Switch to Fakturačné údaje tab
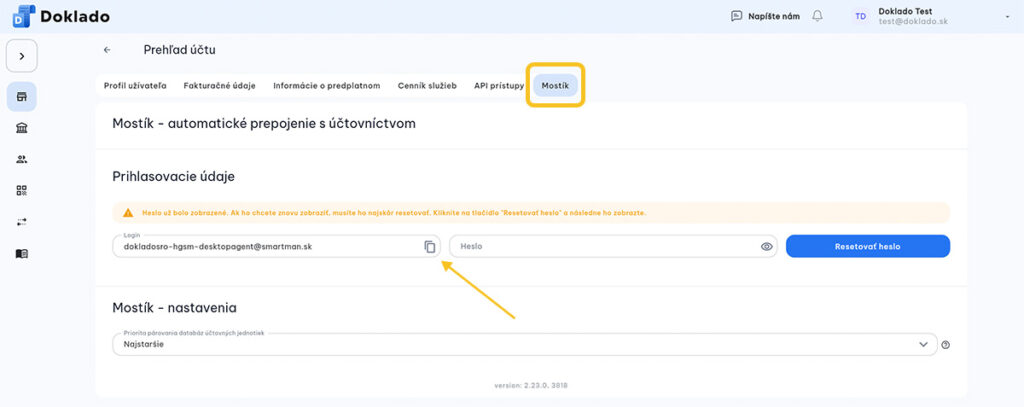This screenshot has width=1024, height=407. (x=219, y=86)
